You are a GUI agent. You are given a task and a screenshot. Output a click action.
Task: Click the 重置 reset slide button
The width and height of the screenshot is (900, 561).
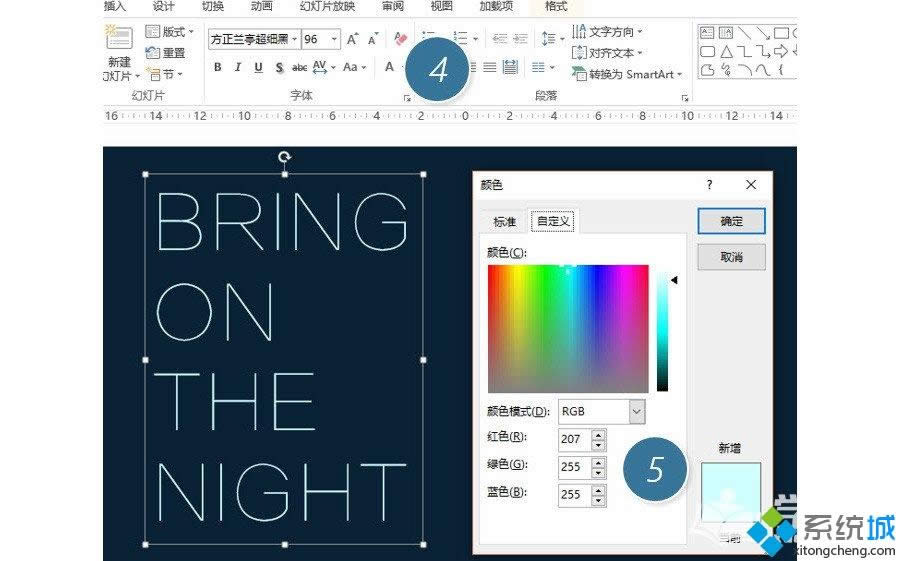click(x=166, y=53)
